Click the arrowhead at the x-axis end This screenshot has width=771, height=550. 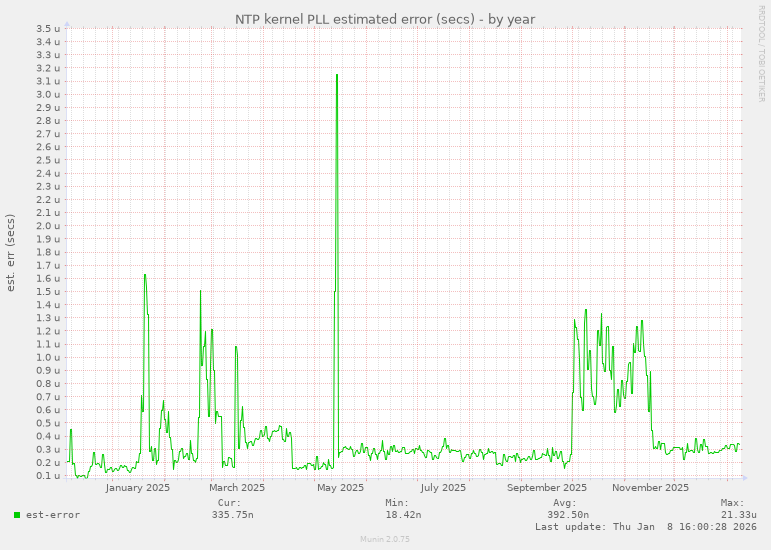tap(745, 478)
